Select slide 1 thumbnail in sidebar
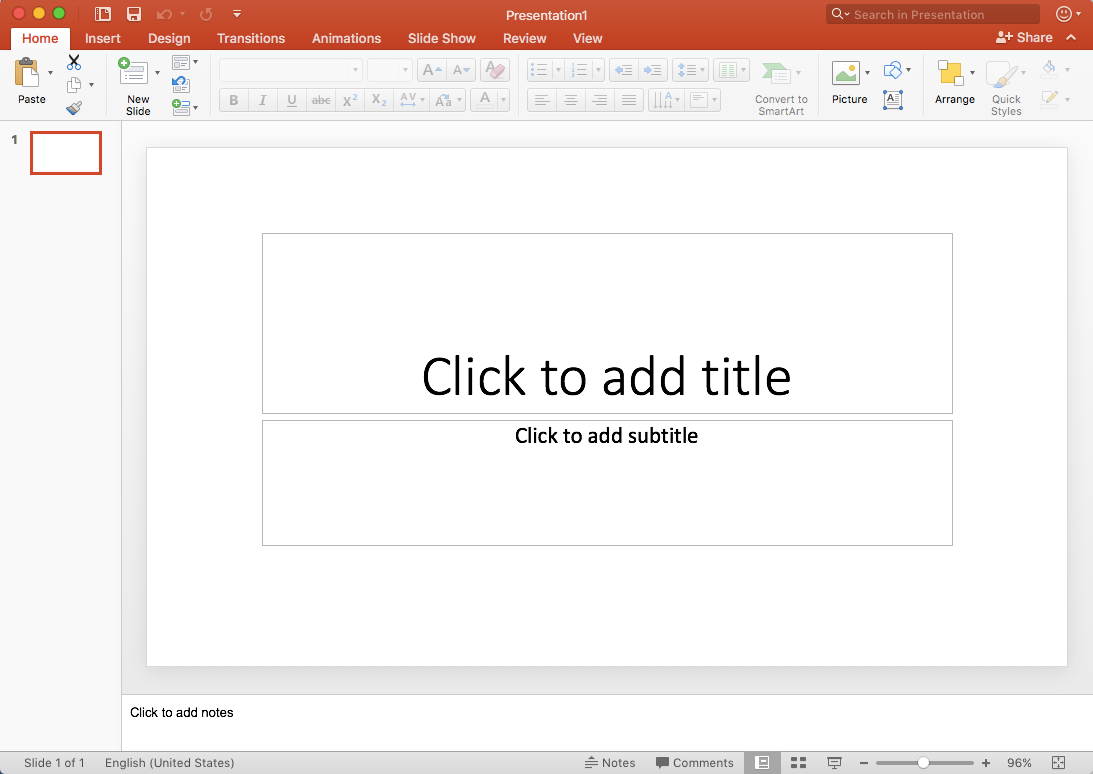Image resolution: width=1093 pixels, height=774 pixels. coord(65,152)
